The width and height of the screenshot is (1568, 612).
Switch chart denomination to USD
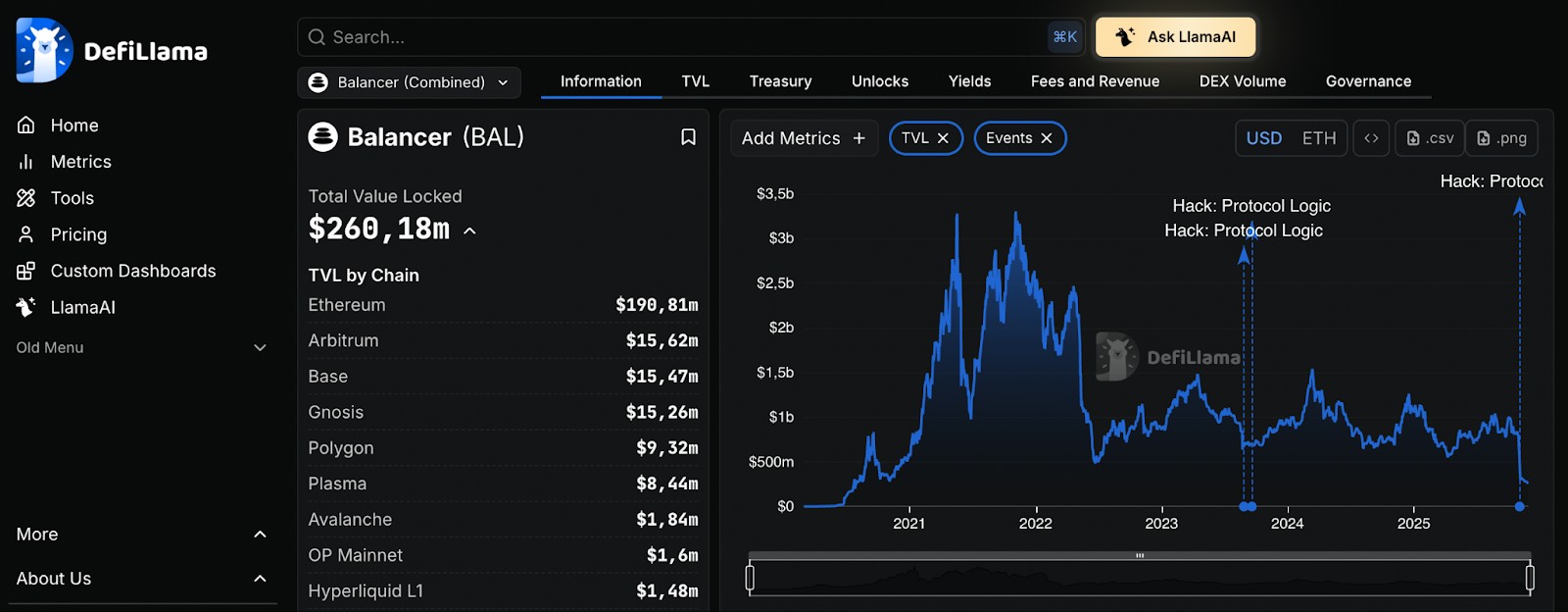[x=1264, y=138]
